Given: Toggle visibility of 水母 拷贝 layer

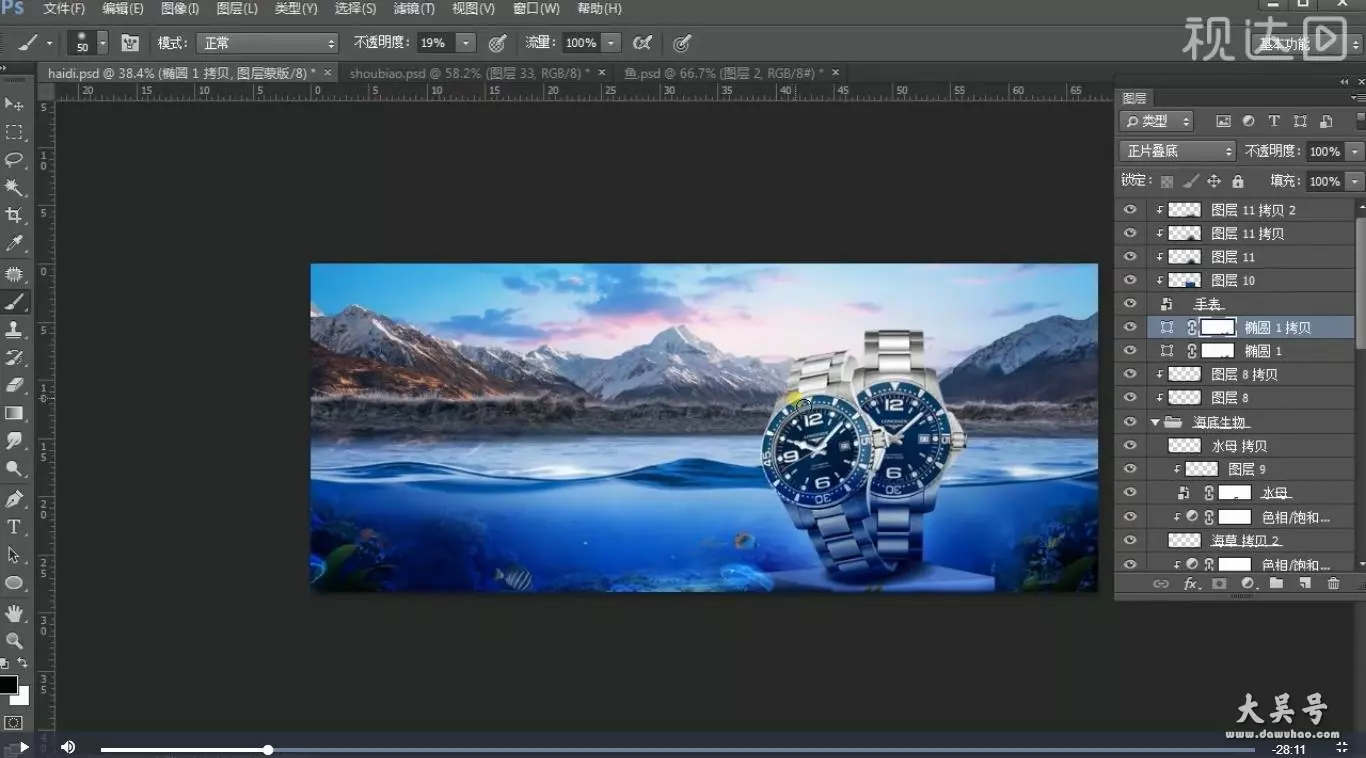Looking at the screenshot, I should point(1131,446).
